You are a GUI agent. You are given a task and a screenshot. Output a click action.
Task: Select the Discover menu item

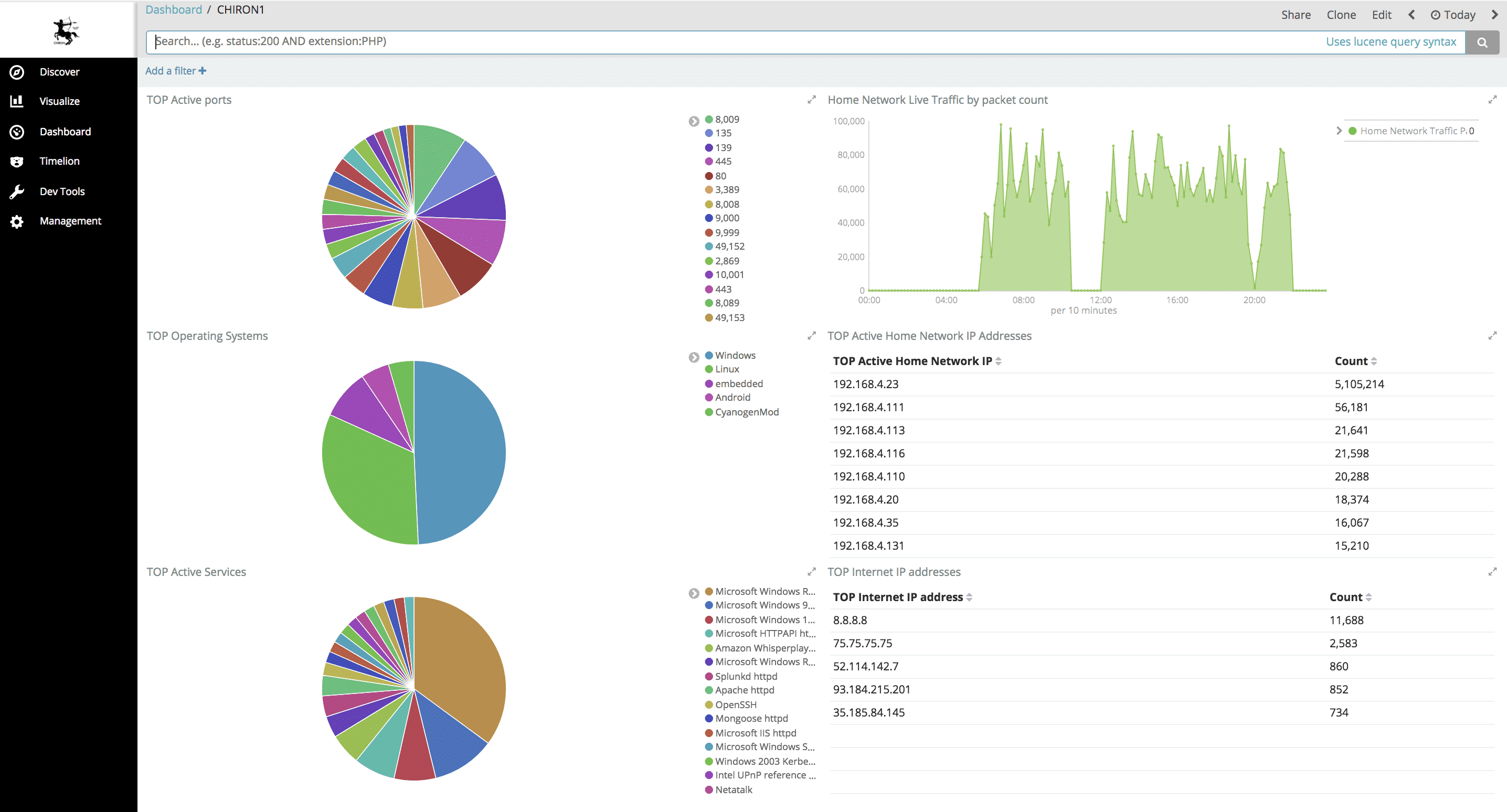(x=59, y=72)
